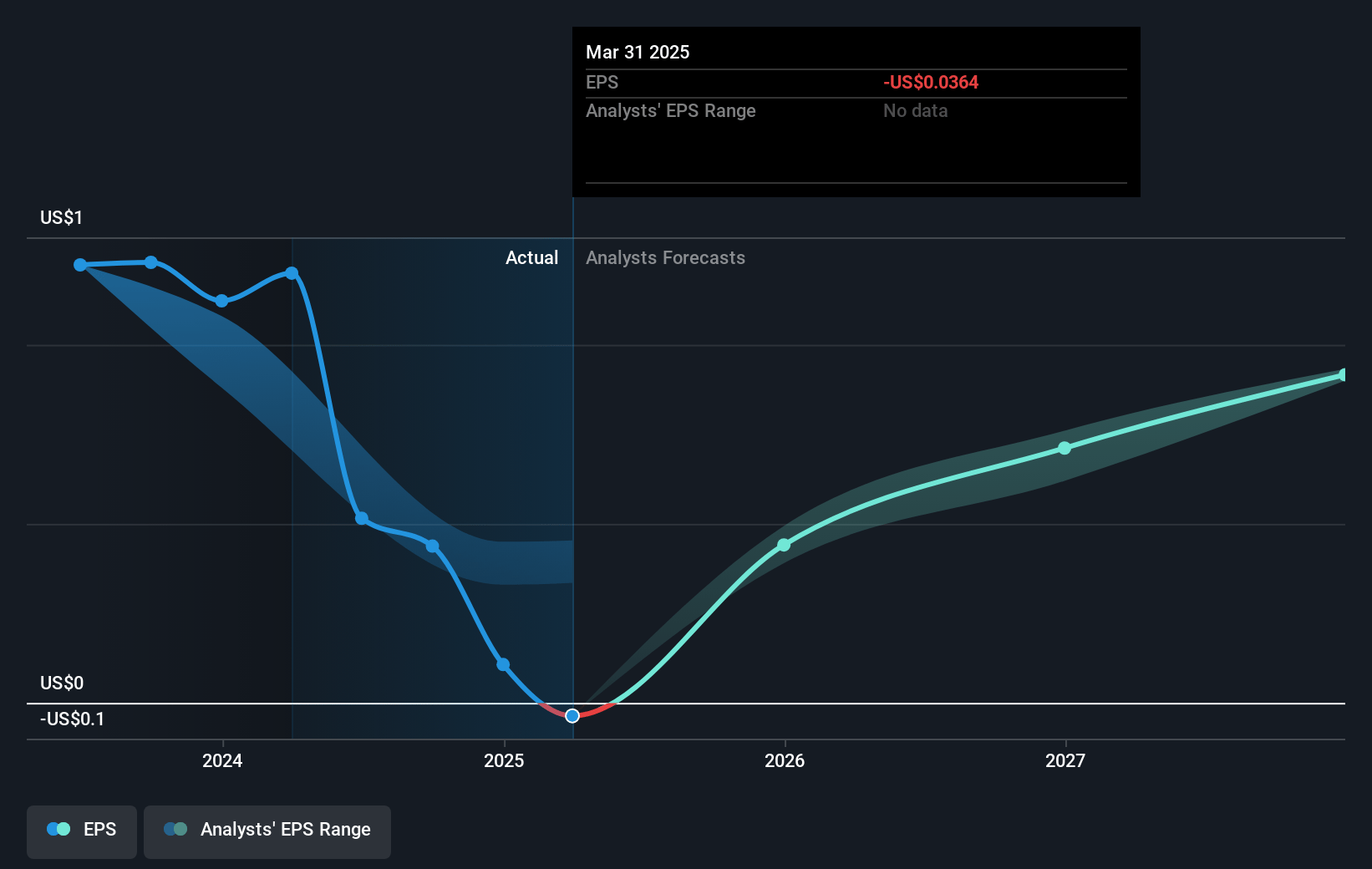The image size is (1372, 869).
Task: Click the 2027 x-axis label
Action: pyautogui.click(x=1065, y=760)
